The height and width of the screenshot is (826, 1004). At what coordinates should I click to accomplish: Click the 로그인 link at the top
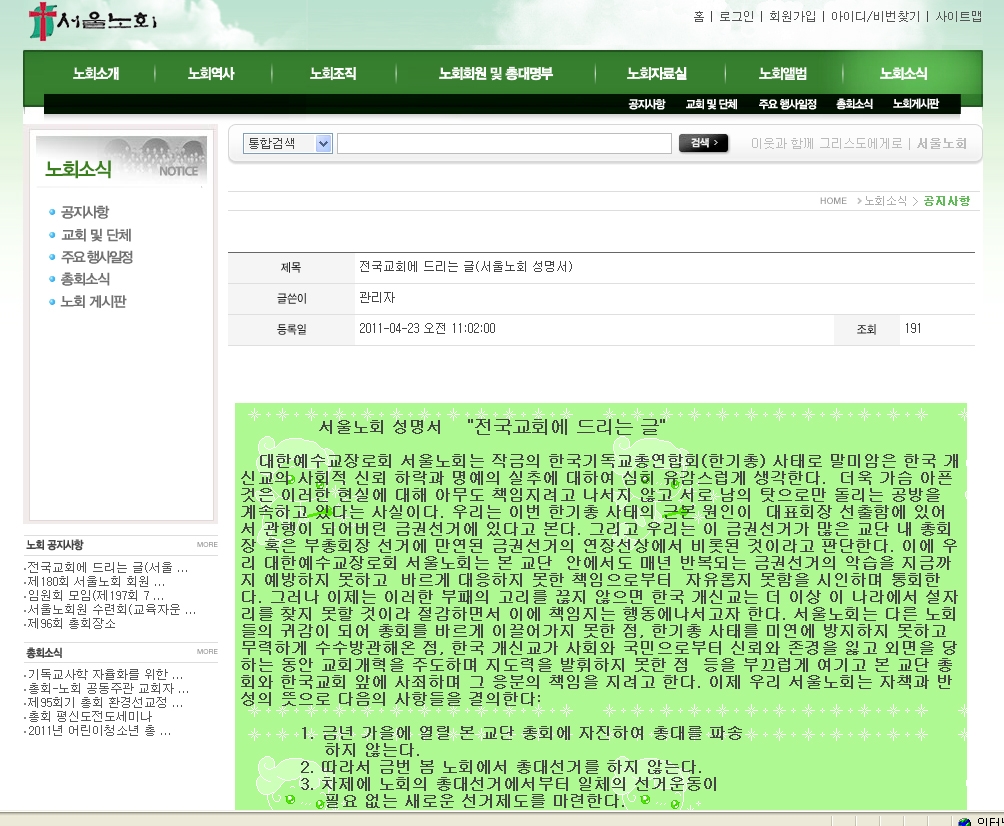736,17
